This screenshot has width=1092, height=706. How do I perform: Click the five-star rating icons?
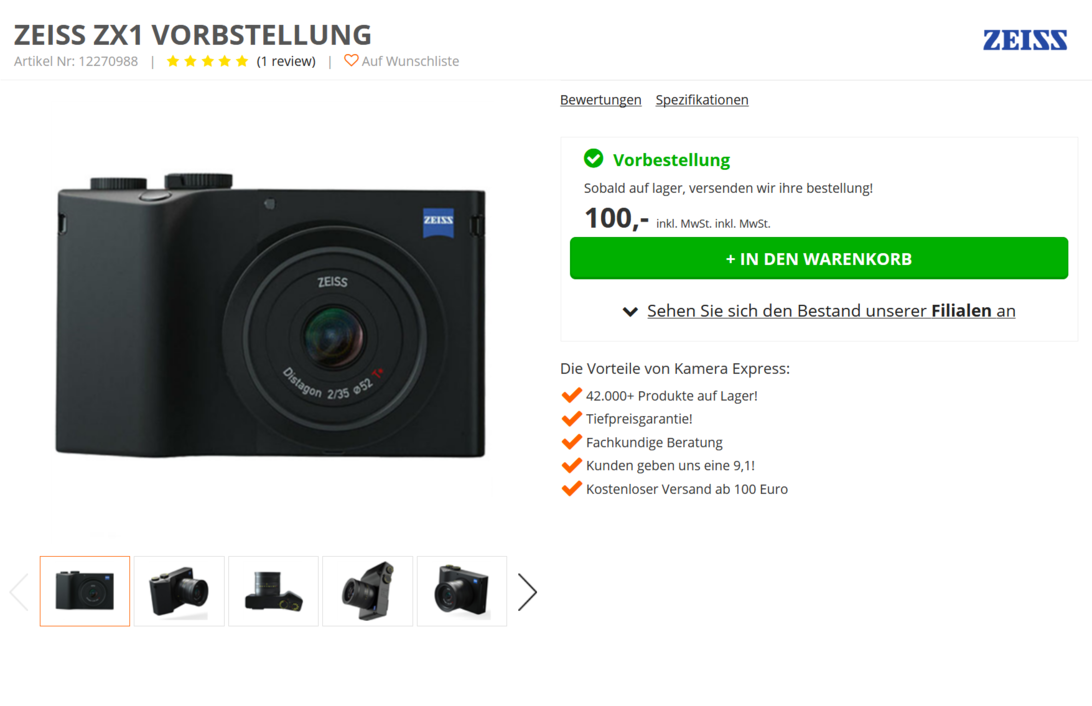[208, 61]
